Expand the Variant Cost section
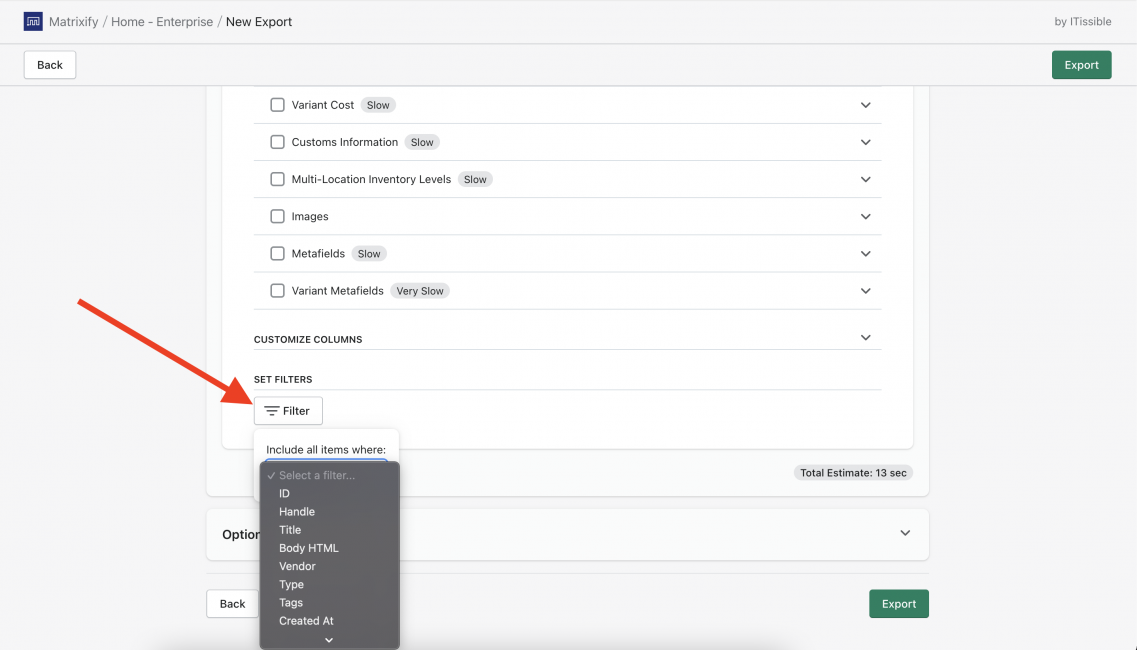 point(866,104)
